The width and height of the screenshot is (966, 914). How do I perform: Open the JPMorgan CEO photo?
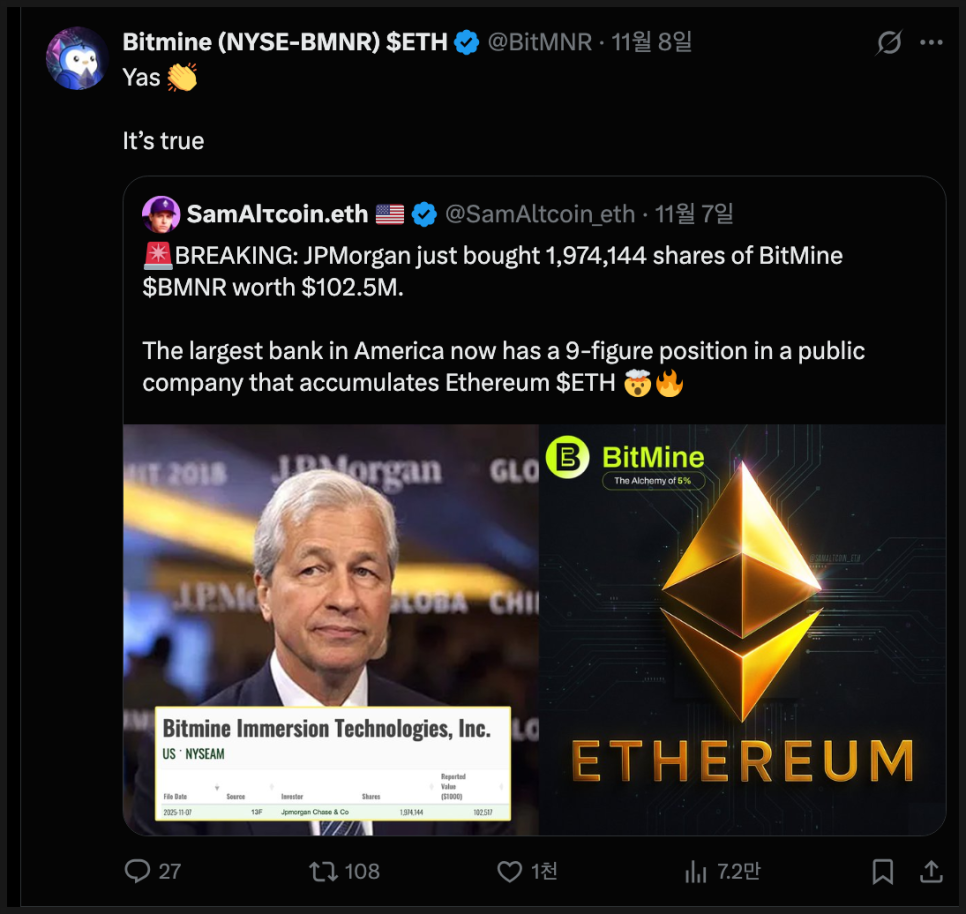(330, 560)
